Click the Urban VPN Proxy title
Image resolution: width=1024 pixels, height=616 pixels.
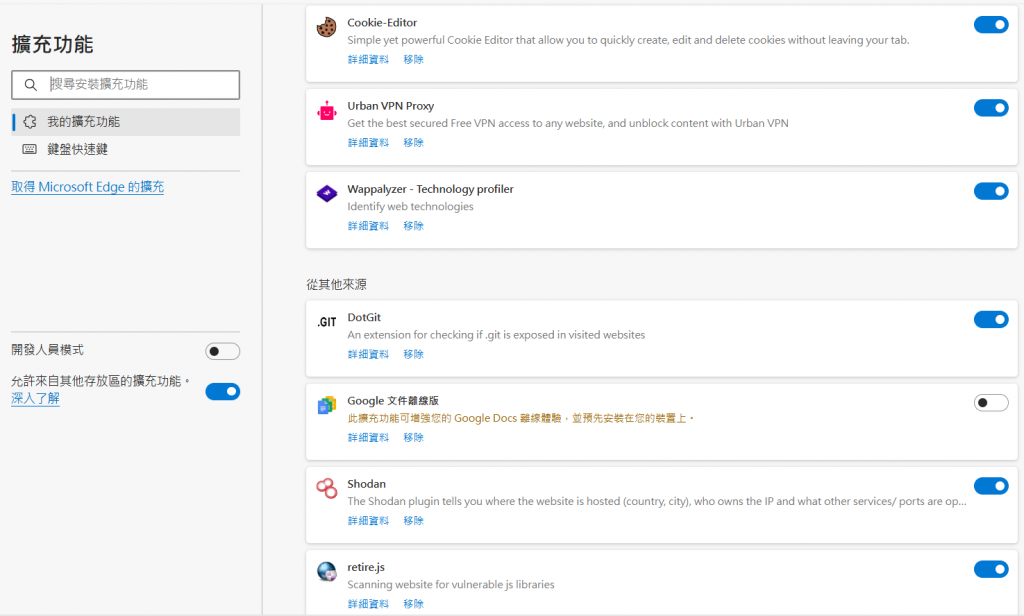click(x=391, y=106)
